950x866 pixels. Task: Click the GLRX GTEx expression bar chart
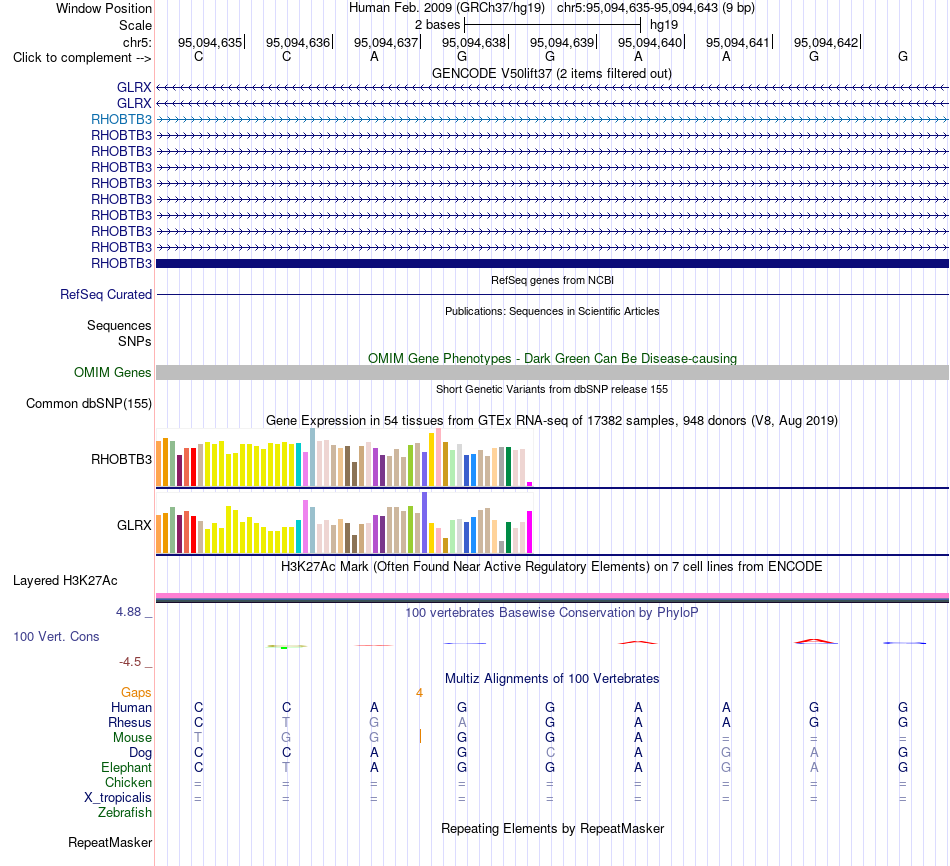click(x=344, y=523)
